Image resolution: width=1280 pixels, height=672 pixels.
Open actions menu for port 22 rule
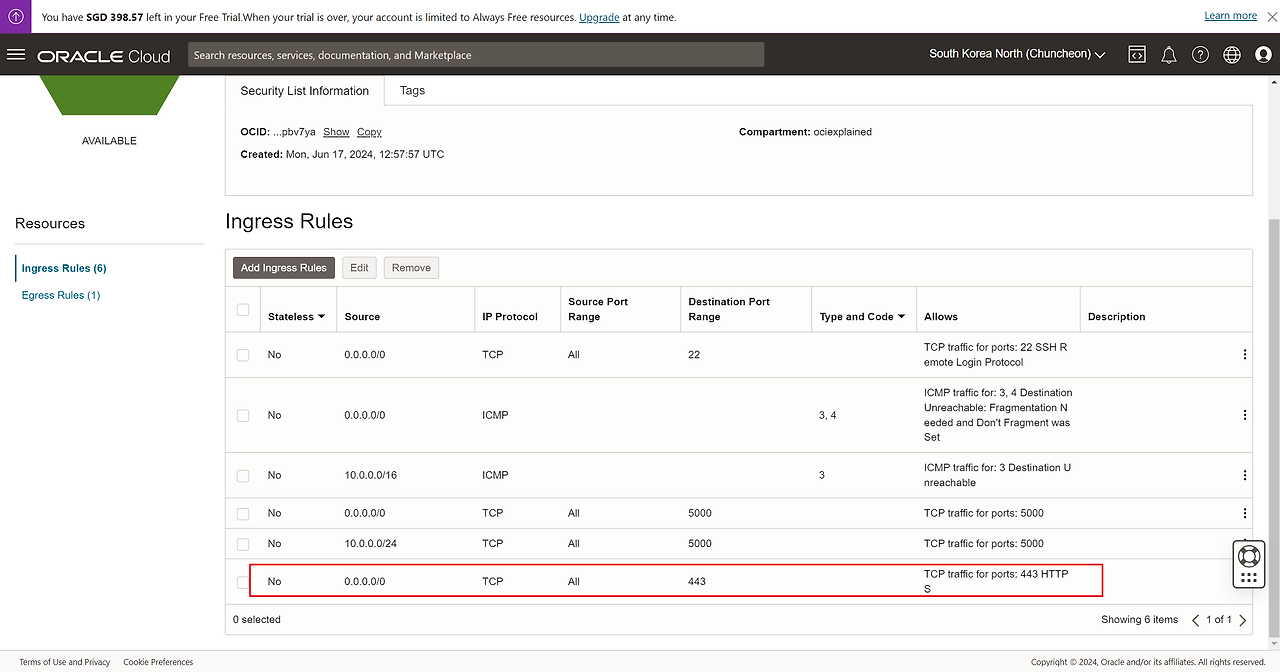pos(1244,355)
